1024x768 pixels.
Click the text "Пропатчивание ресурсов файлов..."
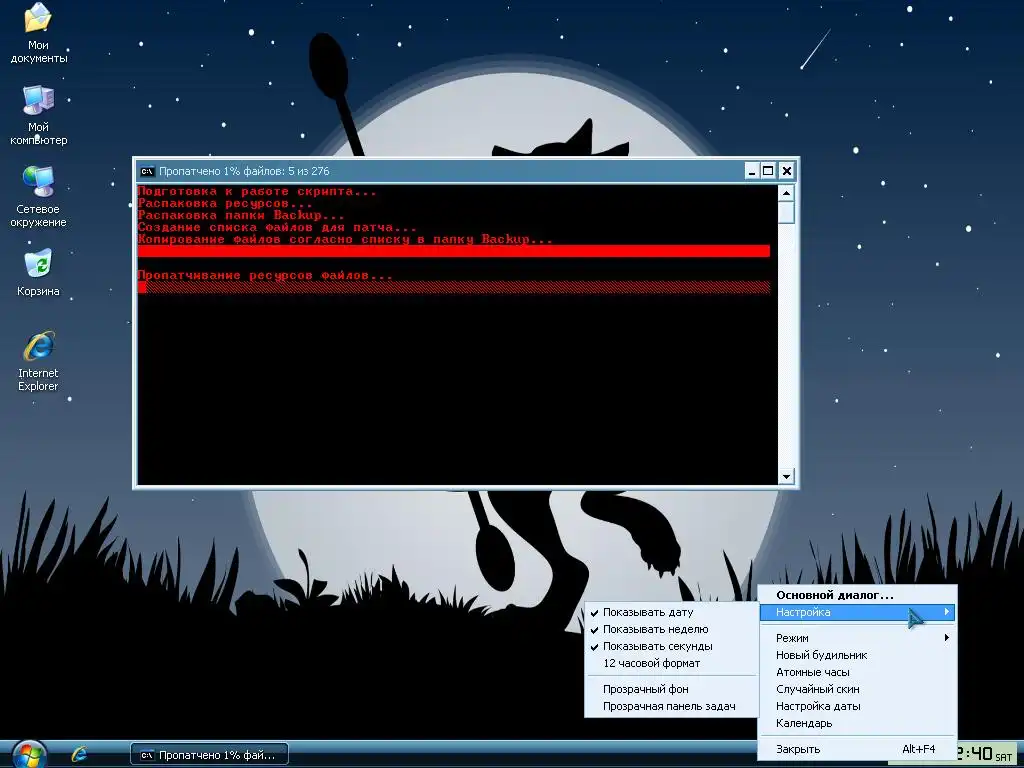264,275
